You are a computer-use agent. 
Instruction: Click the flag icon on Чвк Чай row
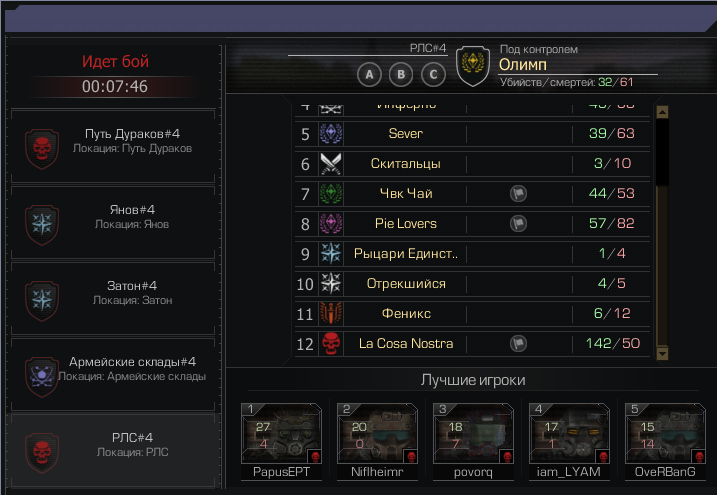[x=518, y=193]
